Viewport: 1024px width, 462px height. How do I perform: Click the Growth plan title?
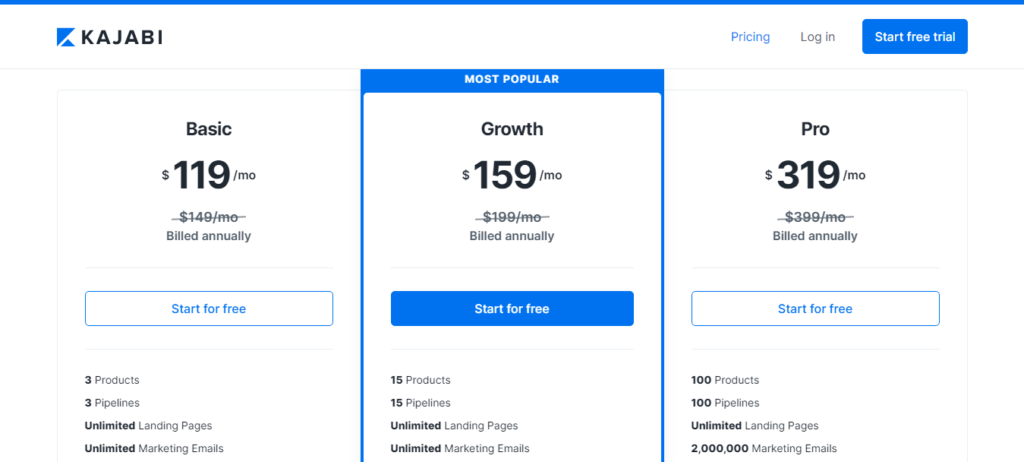coord(512,129)
